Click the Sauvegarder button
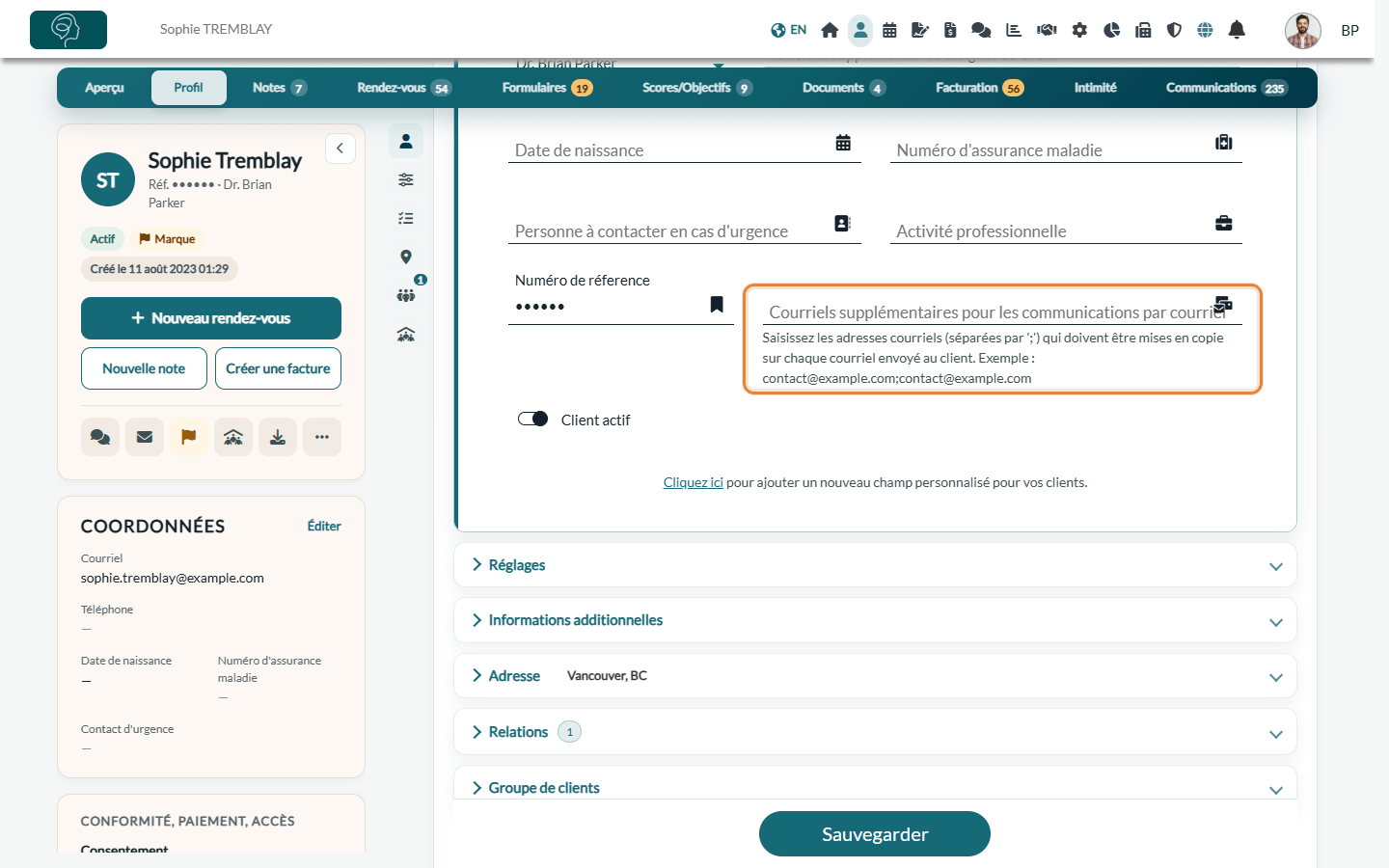This screenshot has height=868, width=1389. click(x=875, y=834)
